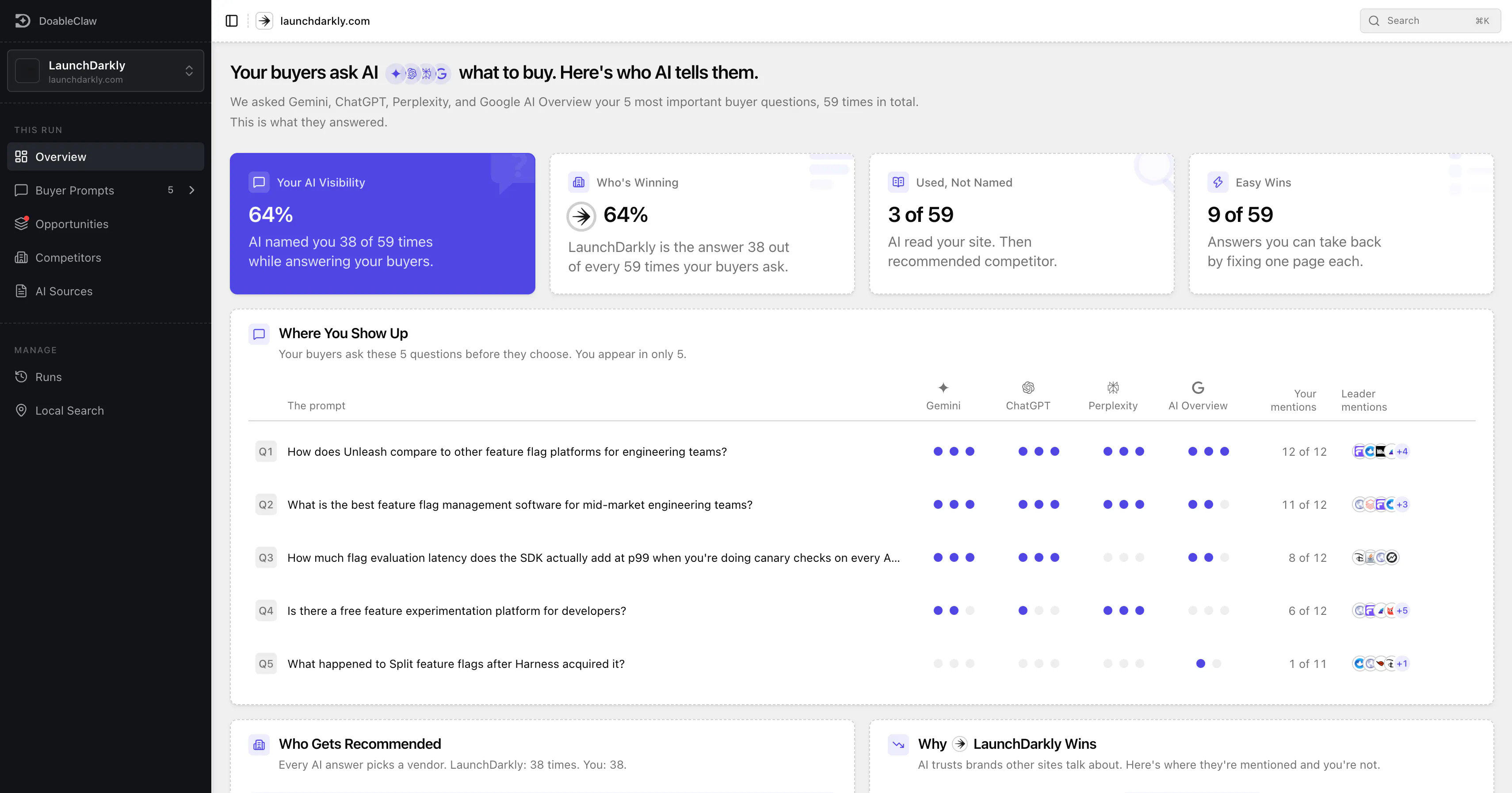This screenshot has height=793, width=1512.
Task: Open the Who's Winning card
Action: click(x=702, y=224)
